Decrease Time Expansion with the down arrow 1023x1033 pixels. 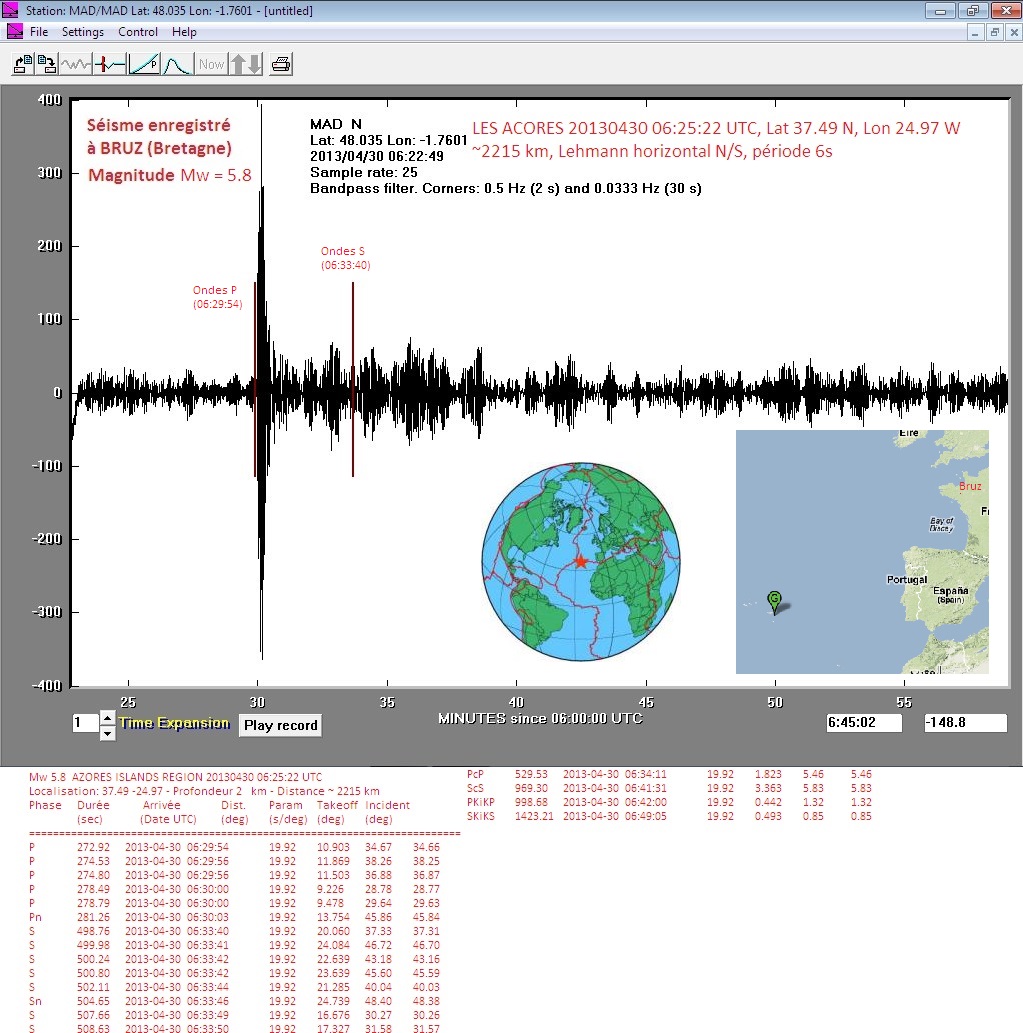[x=107, y=733]
